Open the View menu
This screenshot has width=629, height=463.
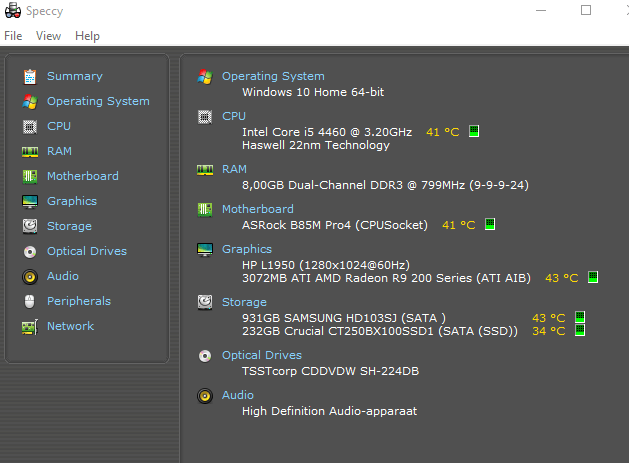(48, 36)
